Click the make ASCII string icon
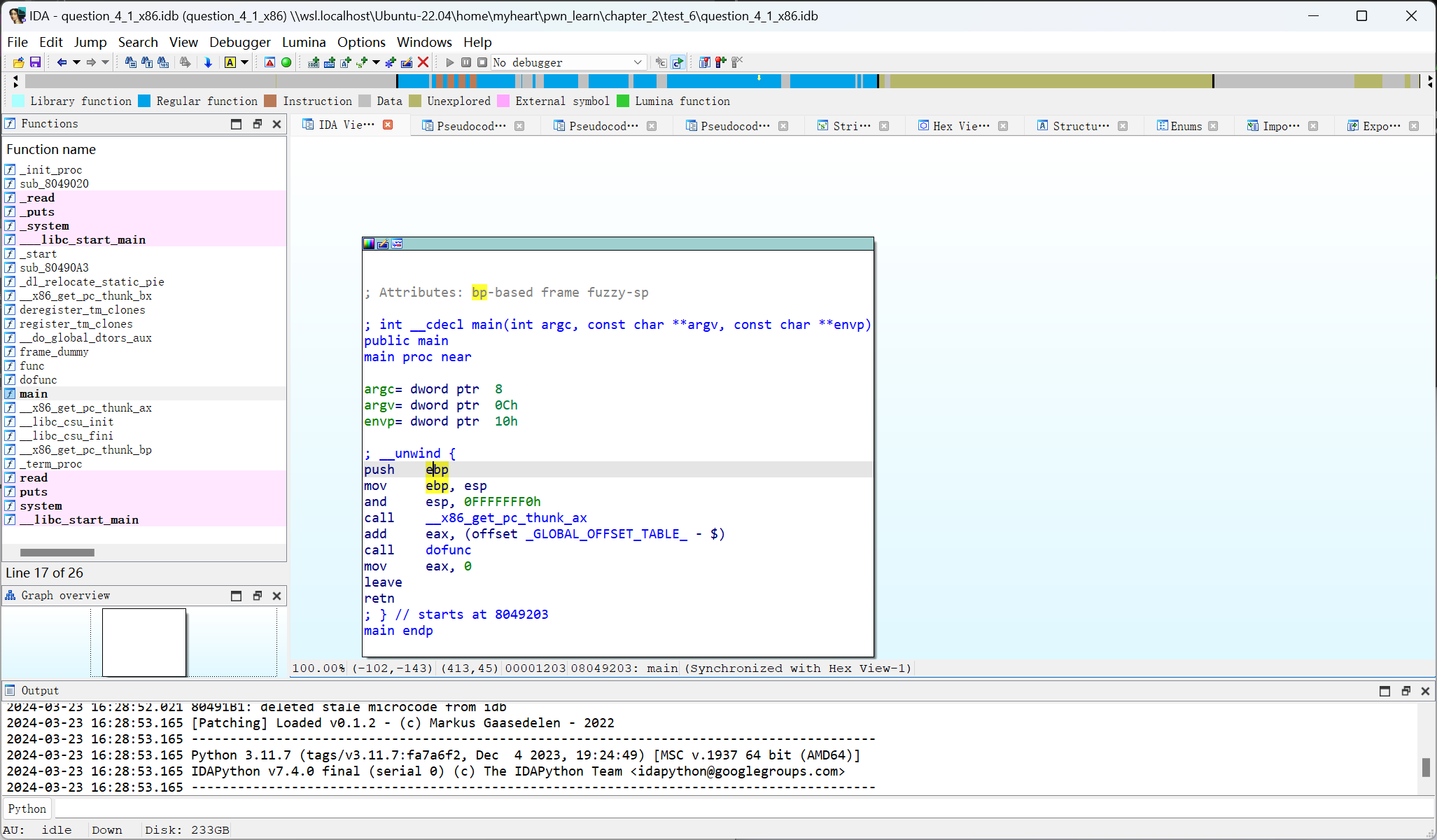 click(346, 62)
